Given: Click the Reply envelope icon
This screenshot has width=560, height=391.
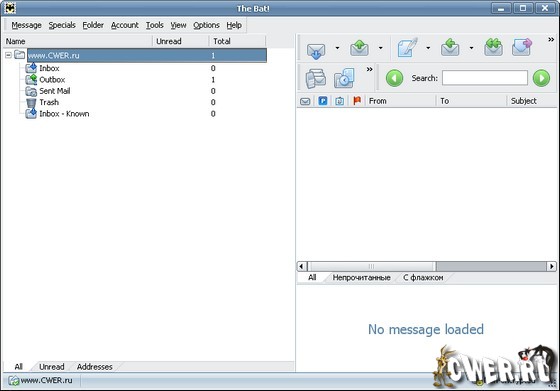Looking at the screenshot, I should click(x=450, y=48).
